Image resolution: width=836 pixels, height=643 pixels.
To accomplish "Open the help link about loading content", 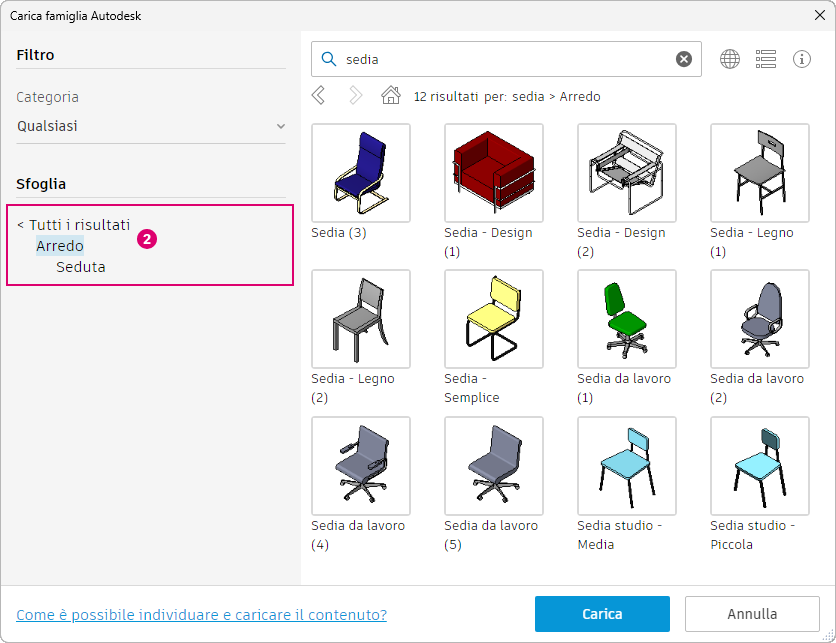I will pyautogui.click(x=201, y=614).
